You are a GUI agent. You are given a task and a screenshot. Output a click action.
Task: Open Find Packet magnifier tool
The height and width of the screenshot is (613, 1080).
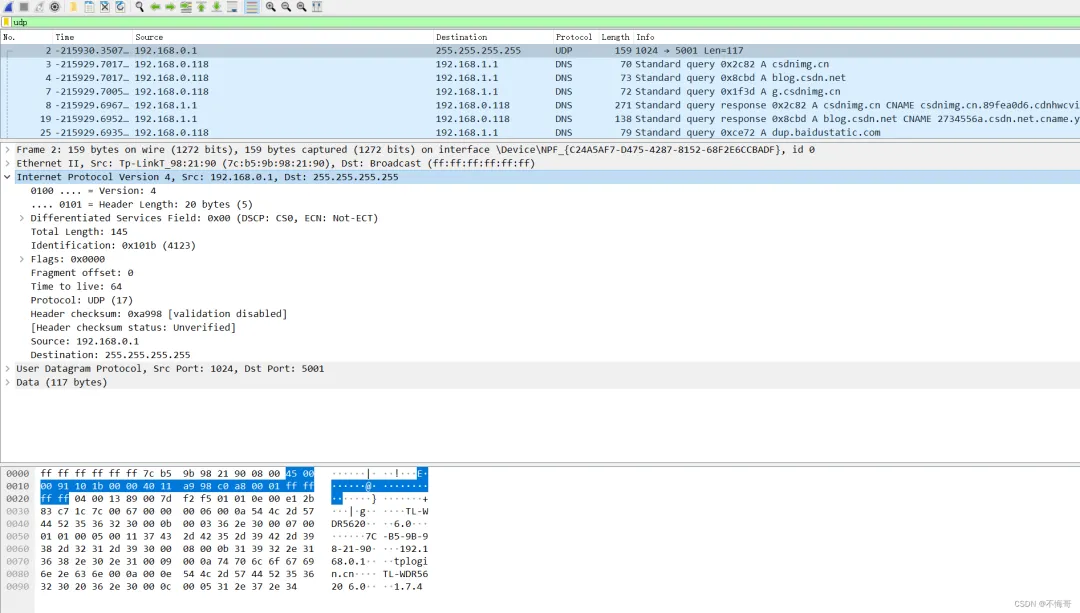point(139,6)
